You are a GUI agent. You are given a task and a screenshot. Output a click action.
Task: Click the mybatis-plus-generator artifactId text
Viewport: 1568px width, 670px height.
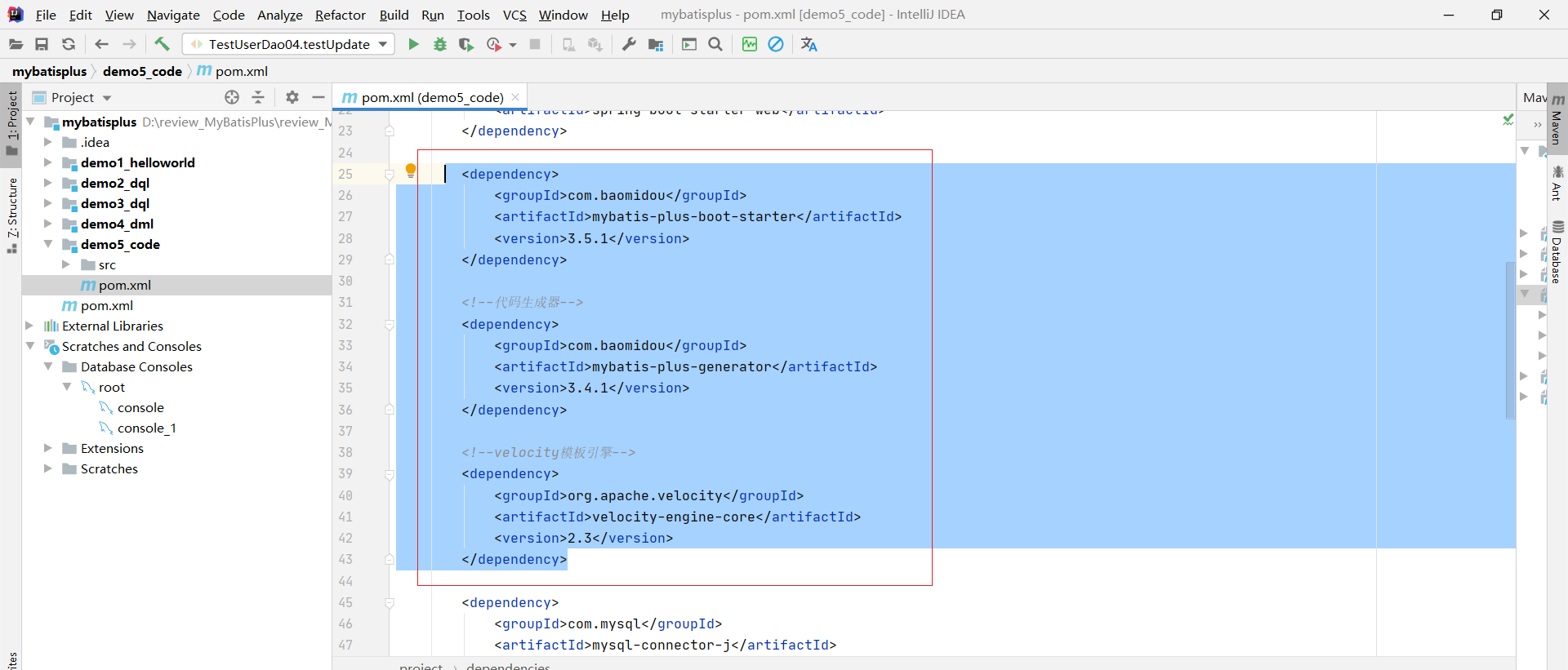(681, 366)
